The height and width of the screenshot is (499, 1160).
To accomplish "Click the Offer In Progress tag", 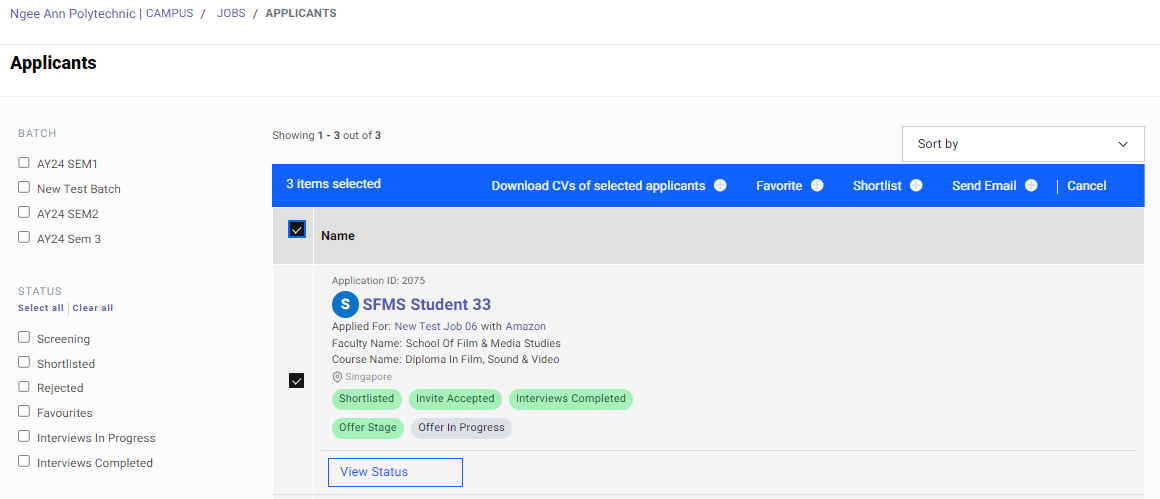I will point(461,428).
